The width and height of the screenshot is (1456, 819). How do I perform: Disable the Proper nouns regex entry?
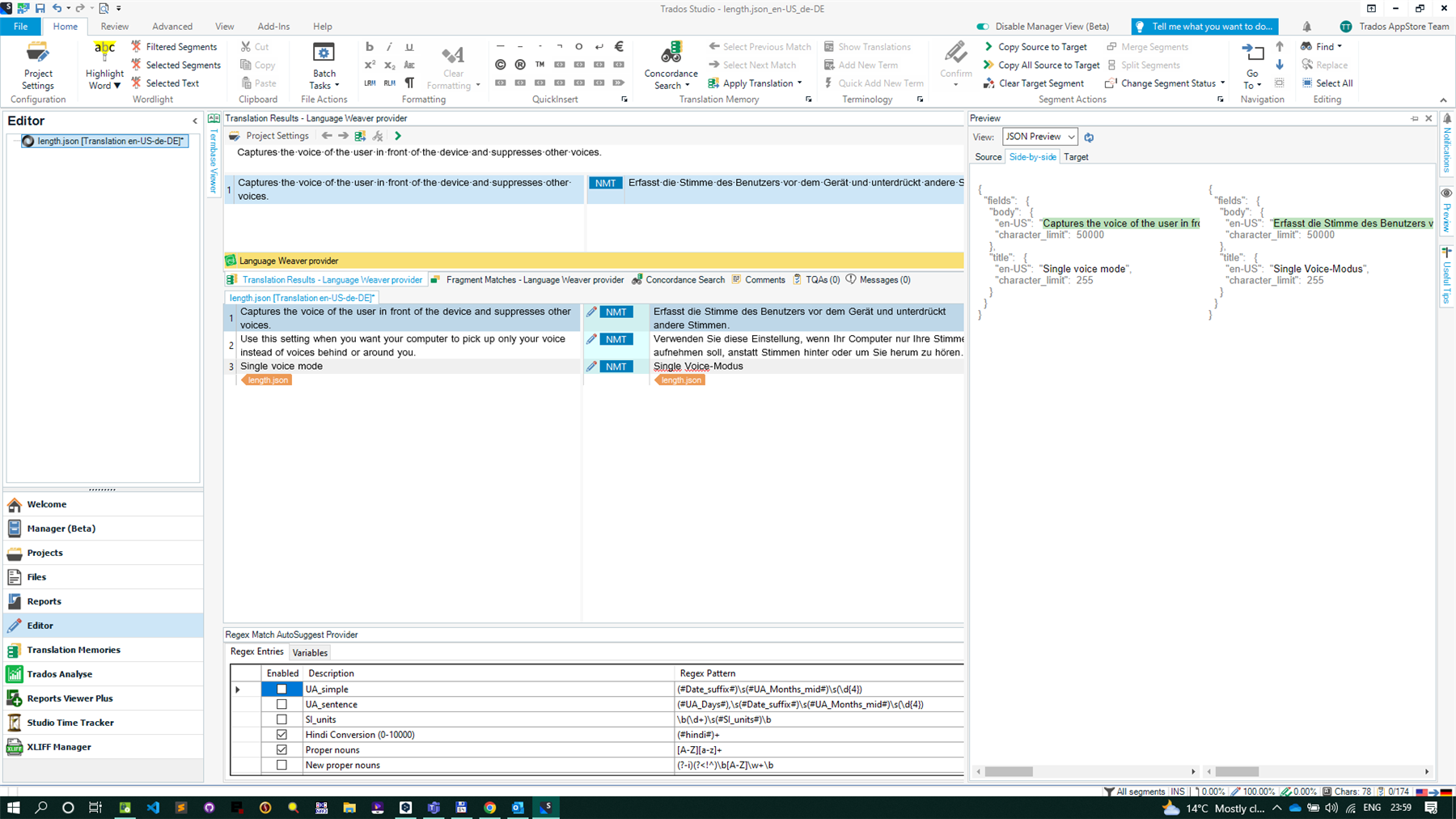tap(281, 750)
